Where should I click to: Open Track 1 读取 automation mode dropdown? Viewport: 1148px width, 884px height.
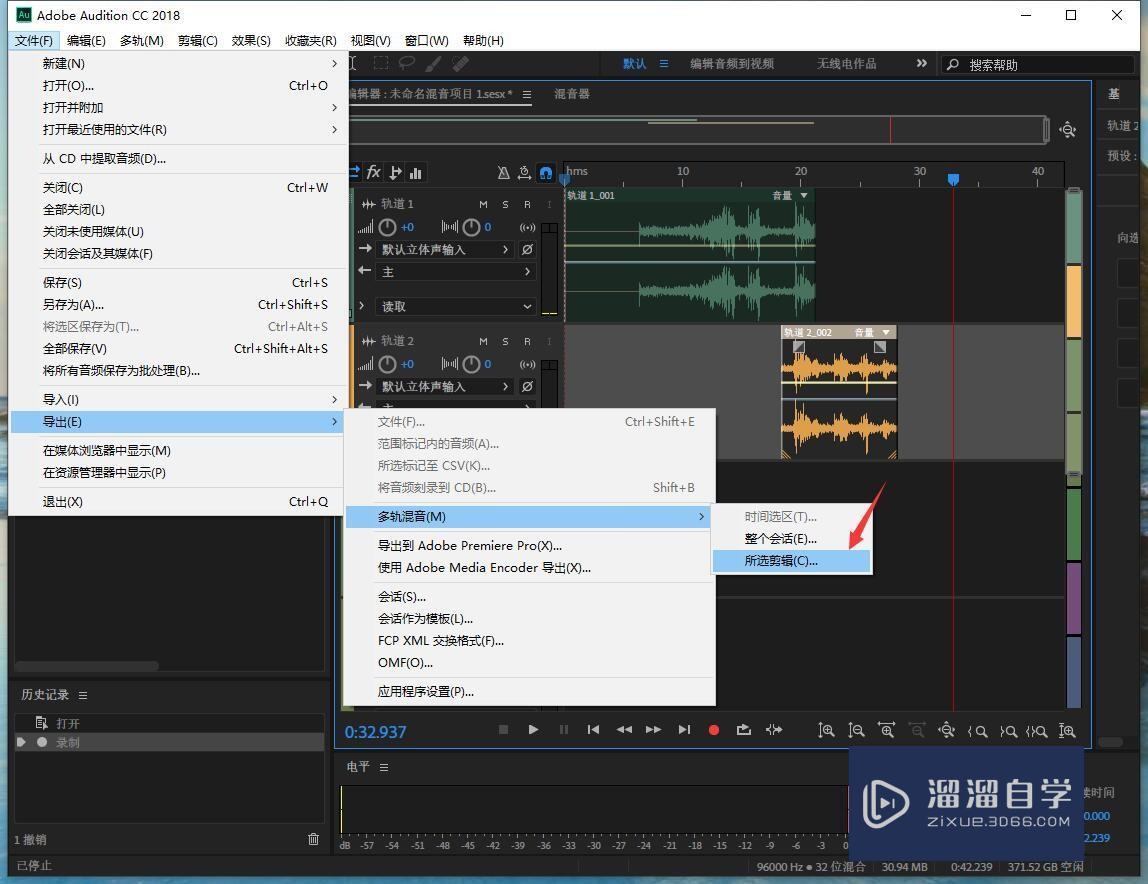455,306
